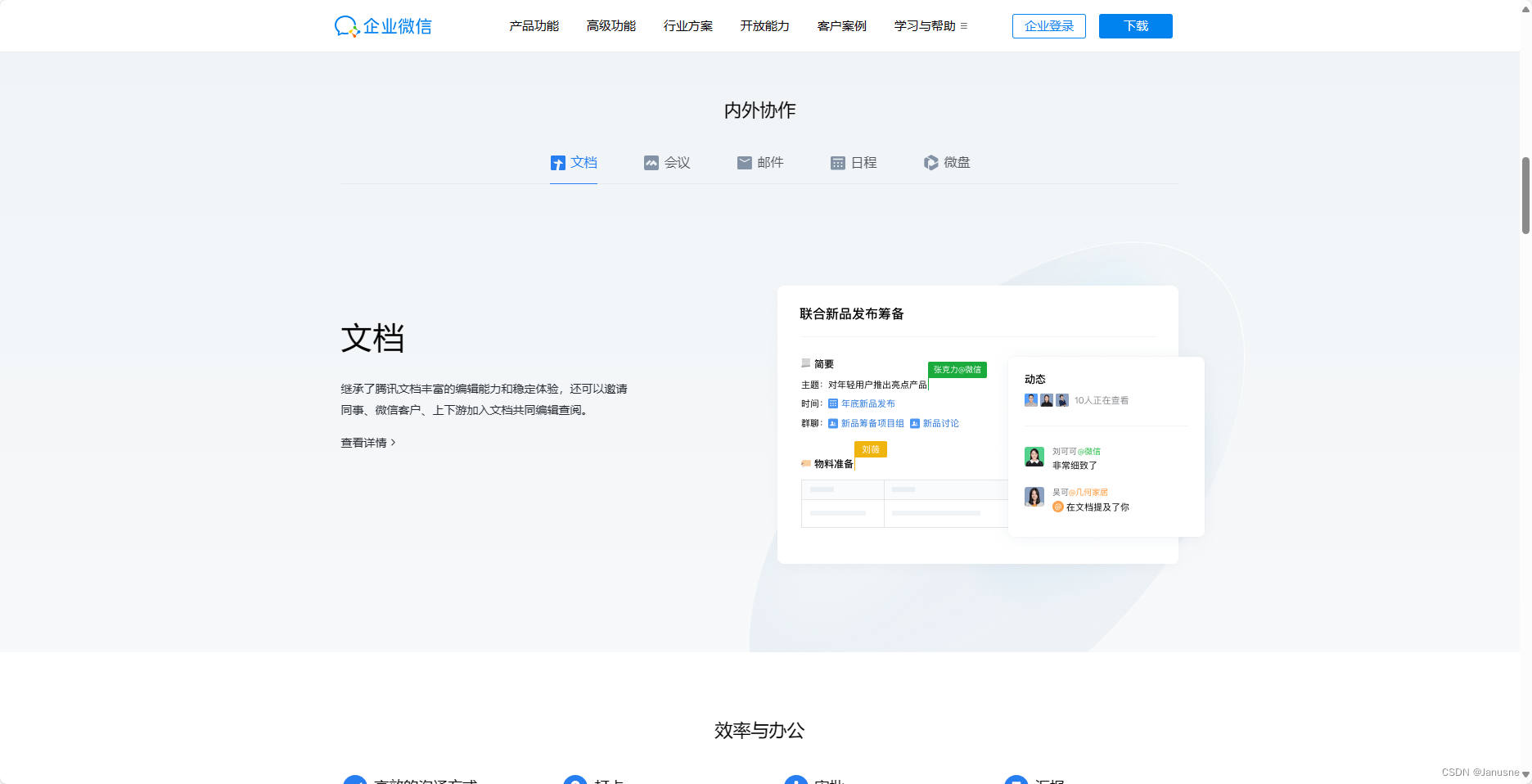Click 刘可可's avatar in 动态 panel

pyautogui.click(x=1034, y=457)
